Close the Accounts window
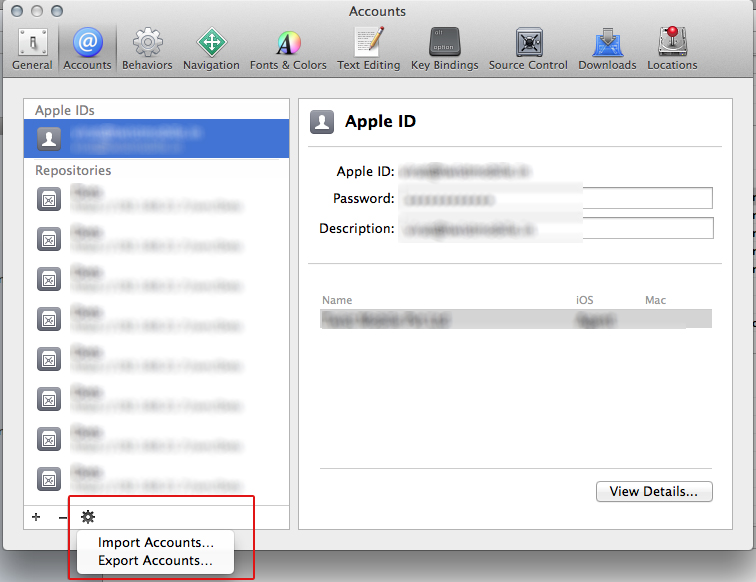The height and width of the screenshot is (582, 756). pos(17,11)
